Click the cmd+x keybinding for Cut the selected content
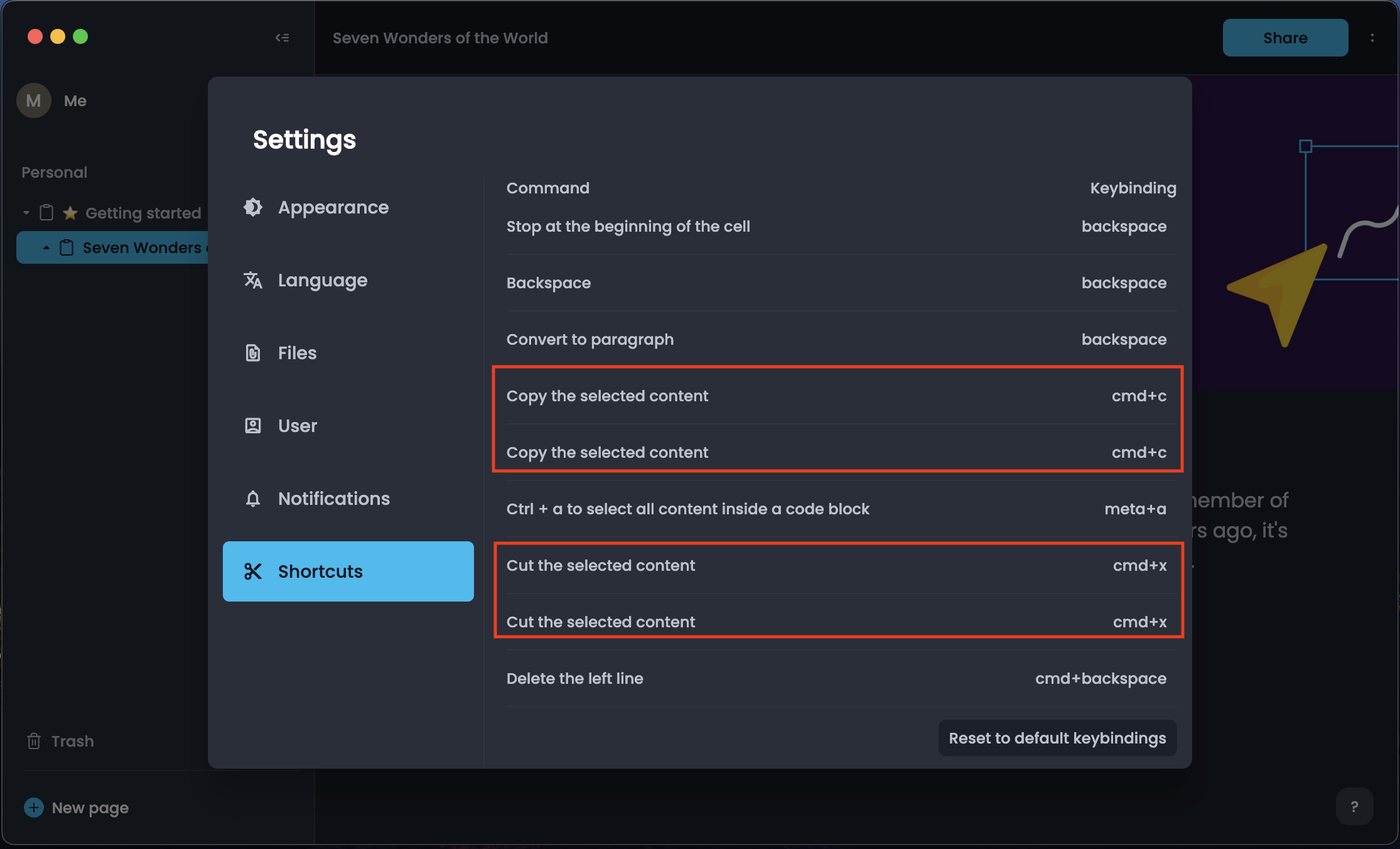This screenshot has height=849, width=1400. [x=1139, y=565]
